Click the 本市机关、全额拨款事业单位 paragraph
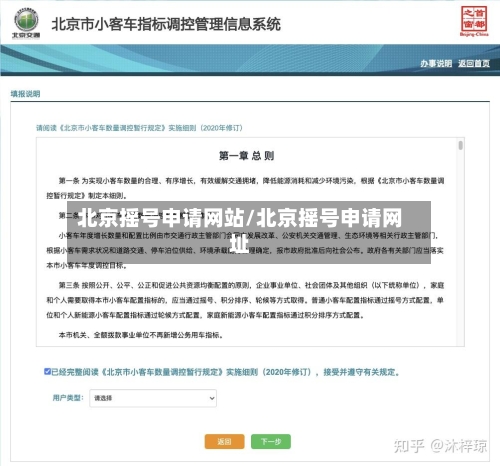This screenshot has height=466, width=500. click(141, 335)
